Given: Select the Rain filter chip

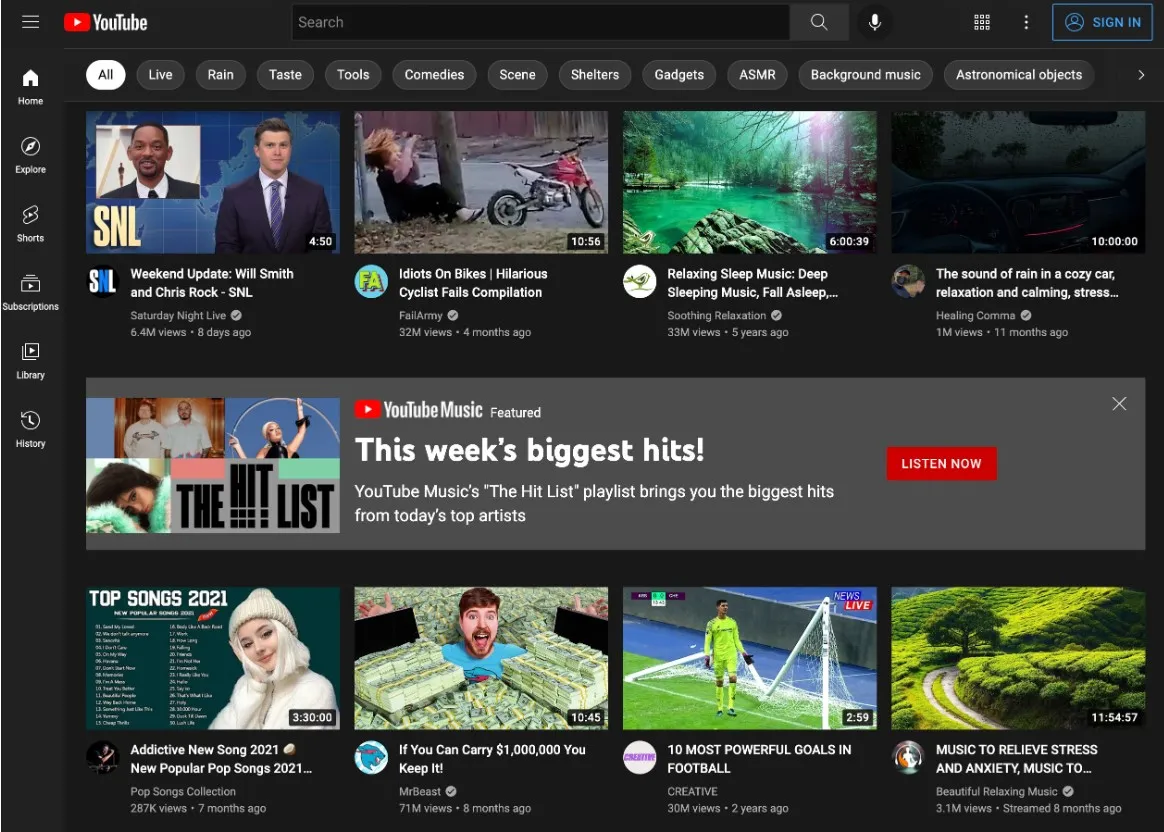Looking at the screenshot, I should tap(220, 75).
